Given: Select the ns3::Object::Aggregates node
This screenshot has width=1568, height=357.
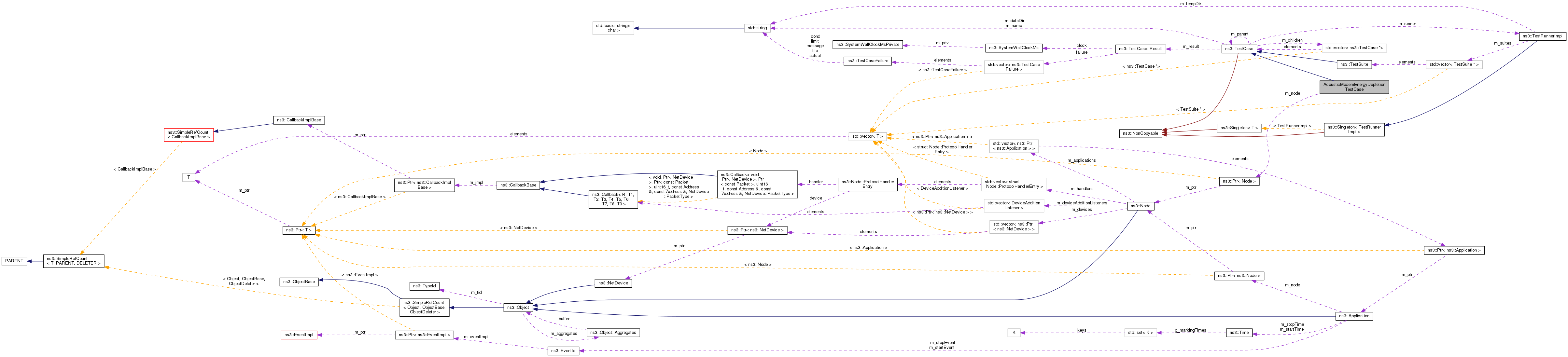Looking at the screenshot, I should pyautogui.click(x=613, y=333).
